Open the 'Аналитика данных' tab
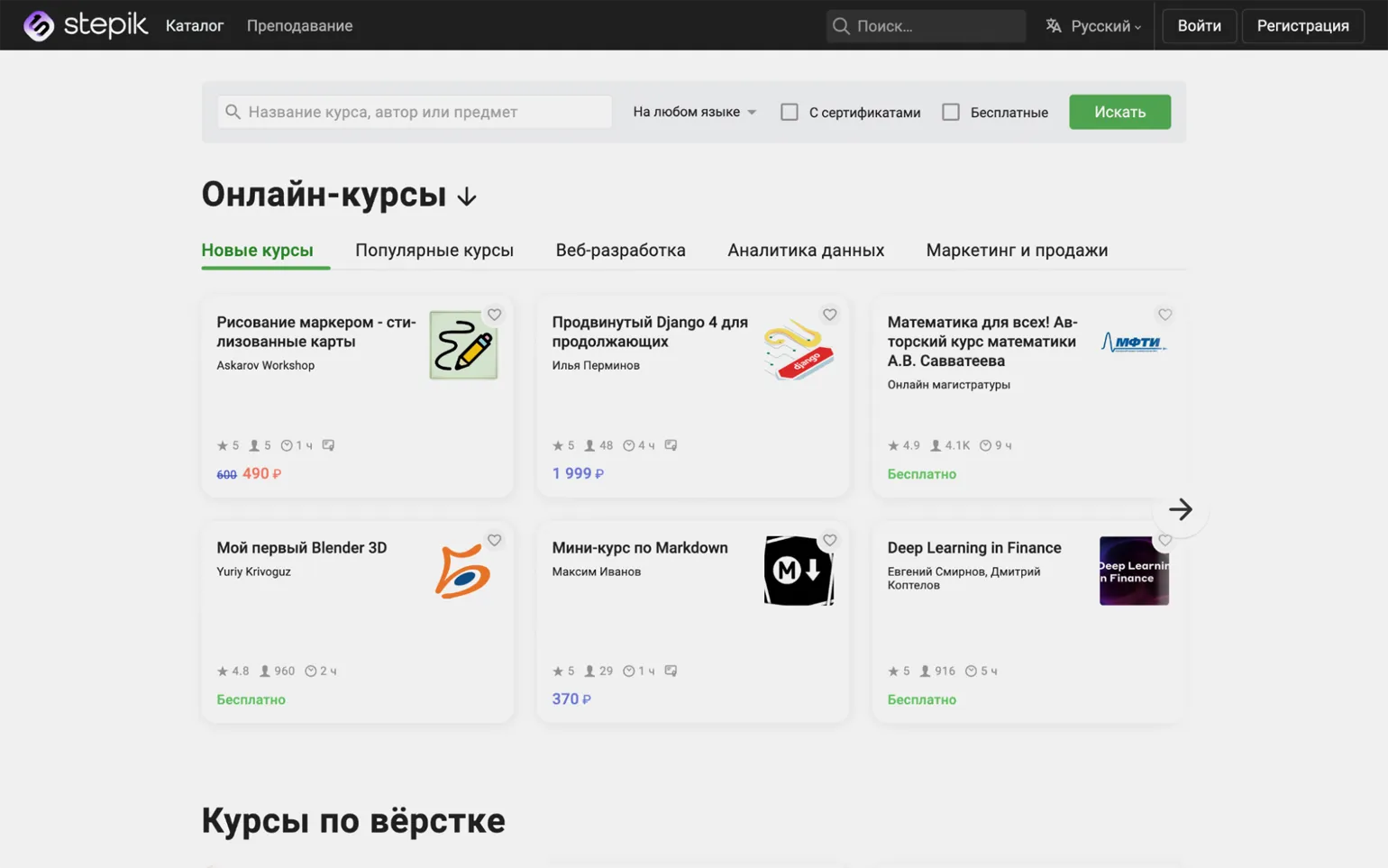 [805, 251]
